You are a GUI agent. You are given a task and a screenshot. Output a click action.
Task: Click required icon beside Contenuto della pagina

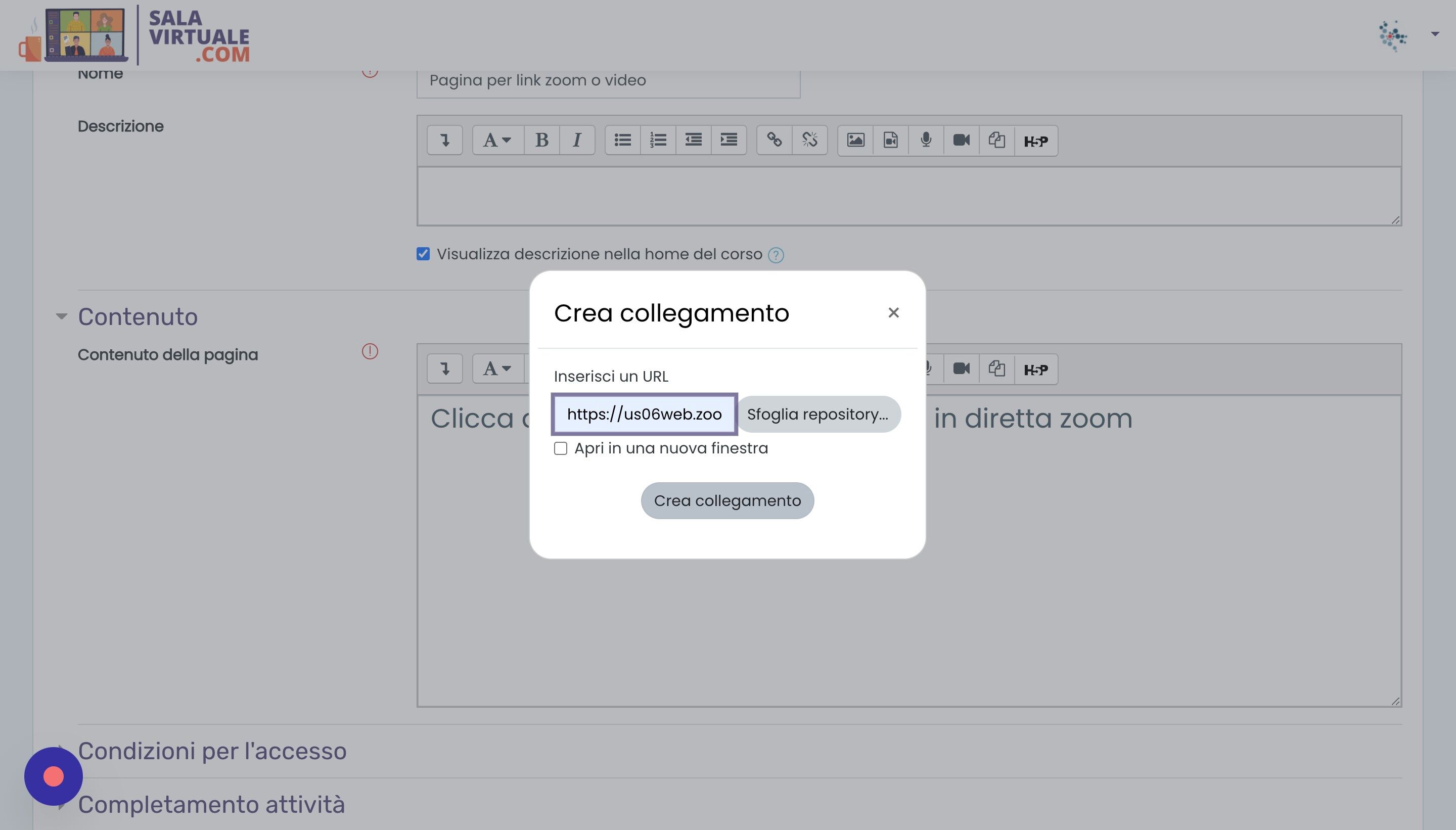(370, 351)
